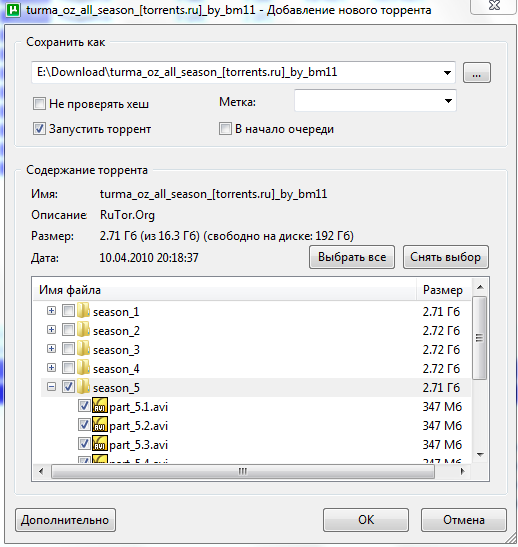518x547 pixels.
Task: Click the '347 Мб' size of part_5.1.avi
Action: (442, 406)
